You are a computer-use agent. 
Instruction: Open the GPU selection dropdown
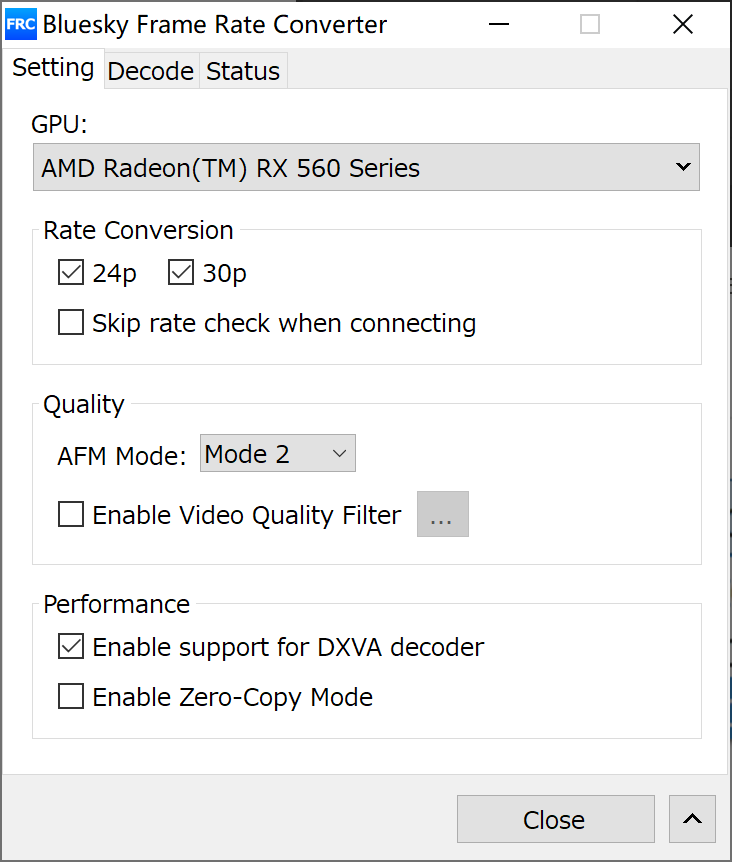(x=366, y=168)
